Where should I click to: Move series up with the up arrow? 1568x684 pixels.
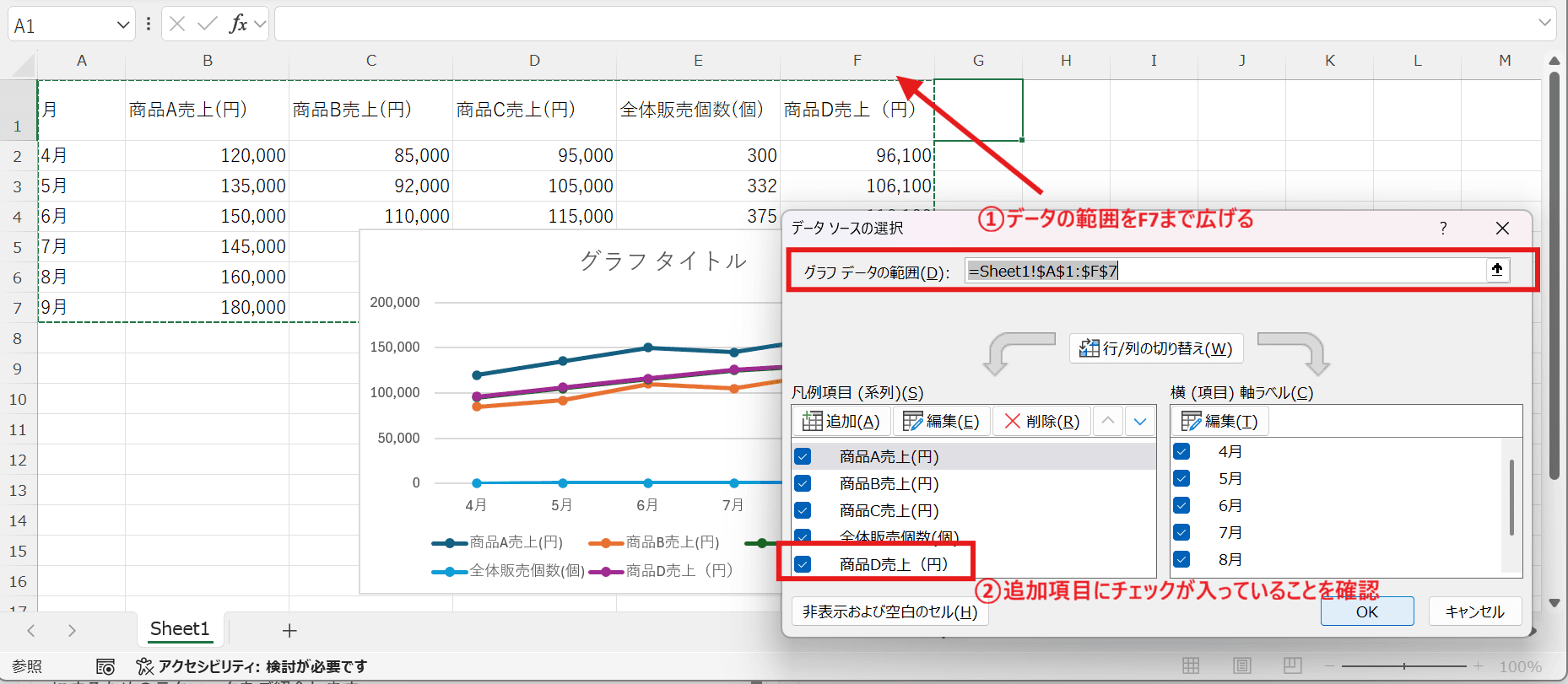1108,421
